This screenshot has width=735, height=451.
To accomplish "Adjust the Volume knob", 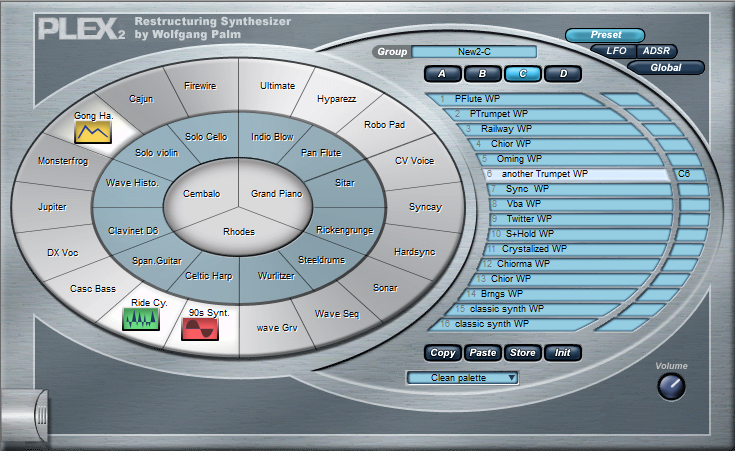I will coord(671,387).
